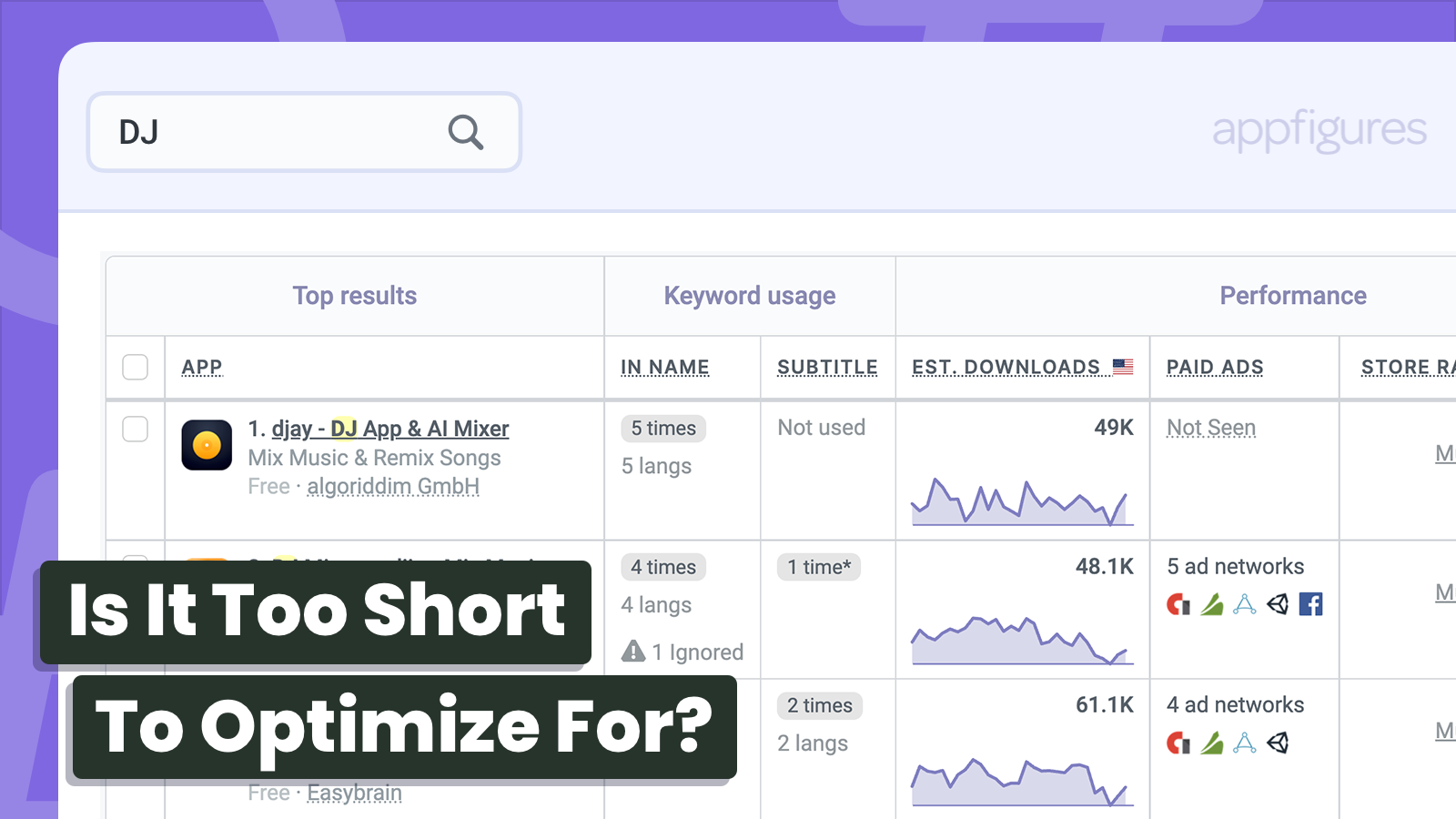
Task: Click the Not Seen link under Paid Ads
Action: point(1211,427)
